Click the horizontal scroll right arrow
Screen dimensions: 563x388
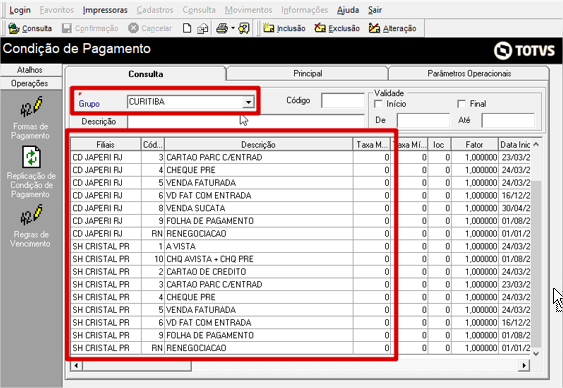coord(524,365)
